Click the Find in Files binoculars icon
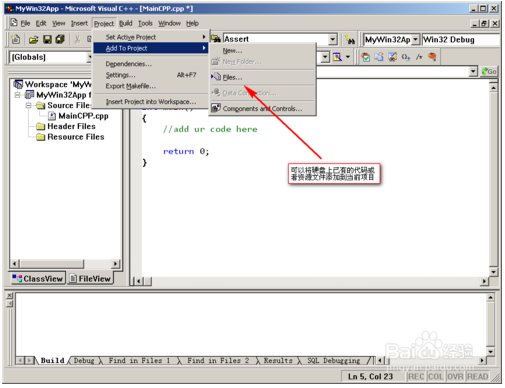The image size is (505, 388). (x=216, y=39)
